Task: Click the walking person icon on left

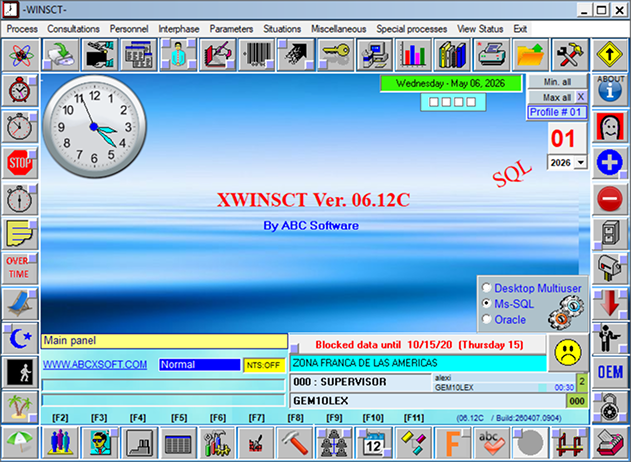Action: click(20, 372)
